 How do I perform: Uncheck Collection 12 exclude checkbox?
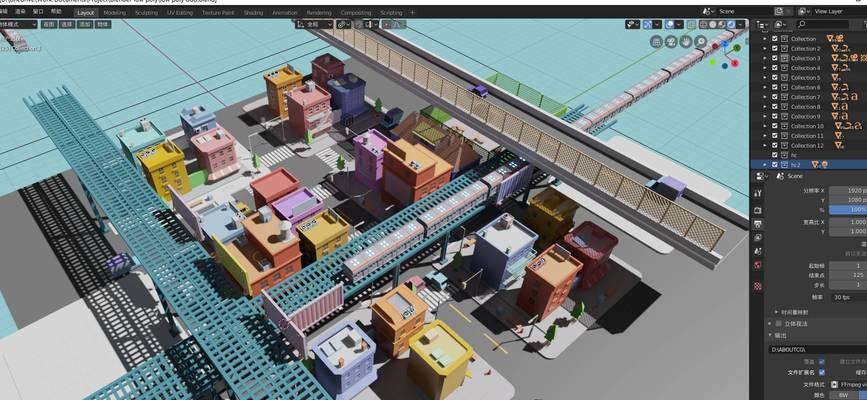tap(775, 146)
